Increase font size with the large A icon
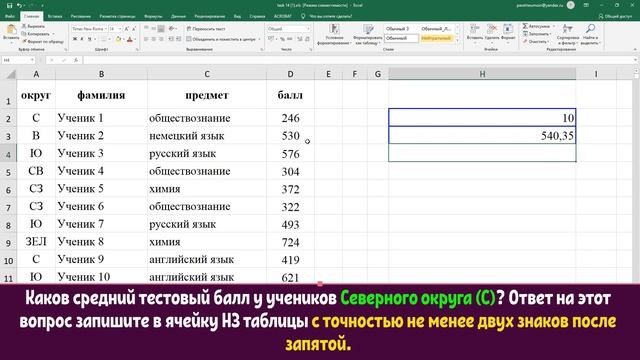 127,29
